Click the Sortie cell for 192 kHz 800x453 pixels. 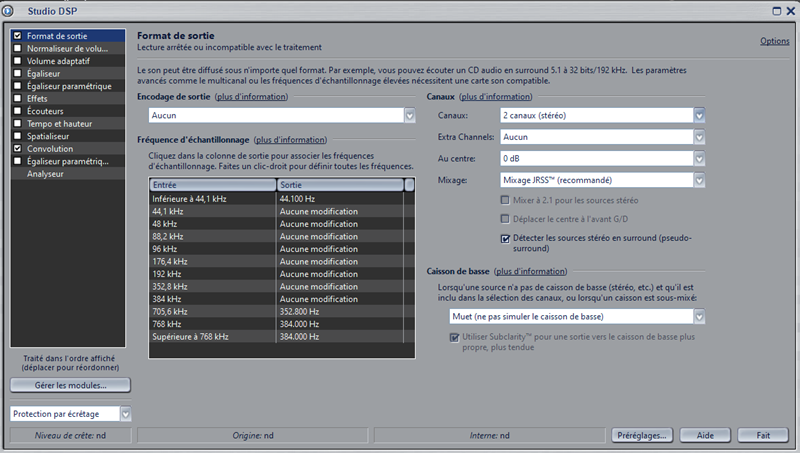click(340, 274)
